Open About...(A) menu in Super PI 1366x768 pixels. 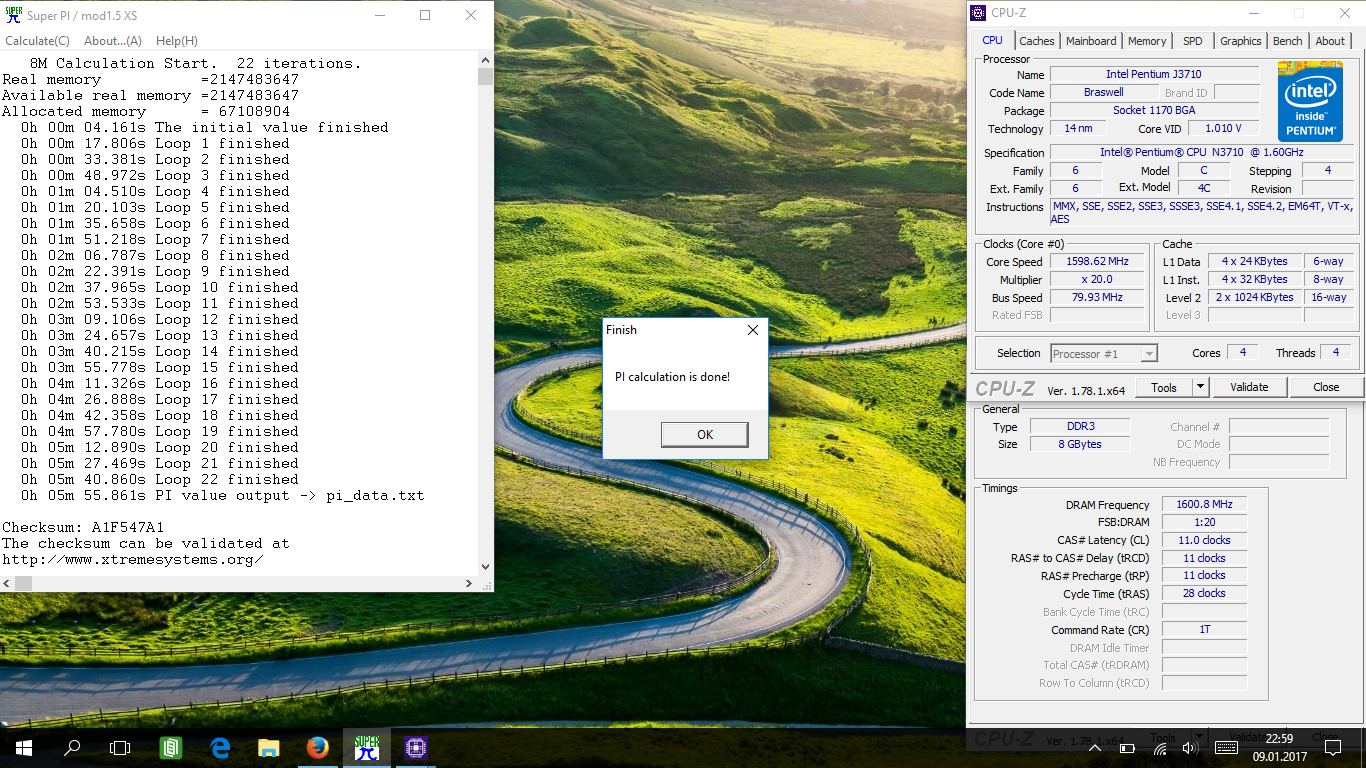click(113, 41)
